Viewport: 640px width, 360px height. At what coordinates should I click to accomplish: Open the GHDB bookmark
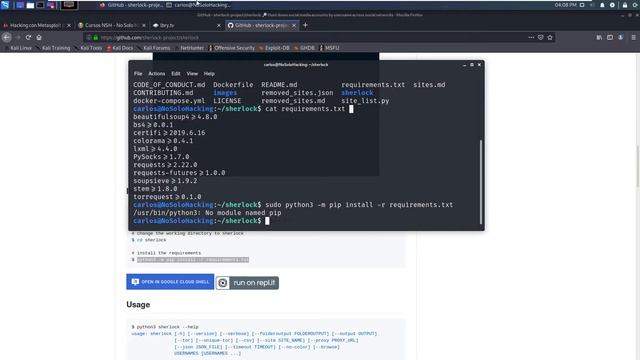click(304, 48)
